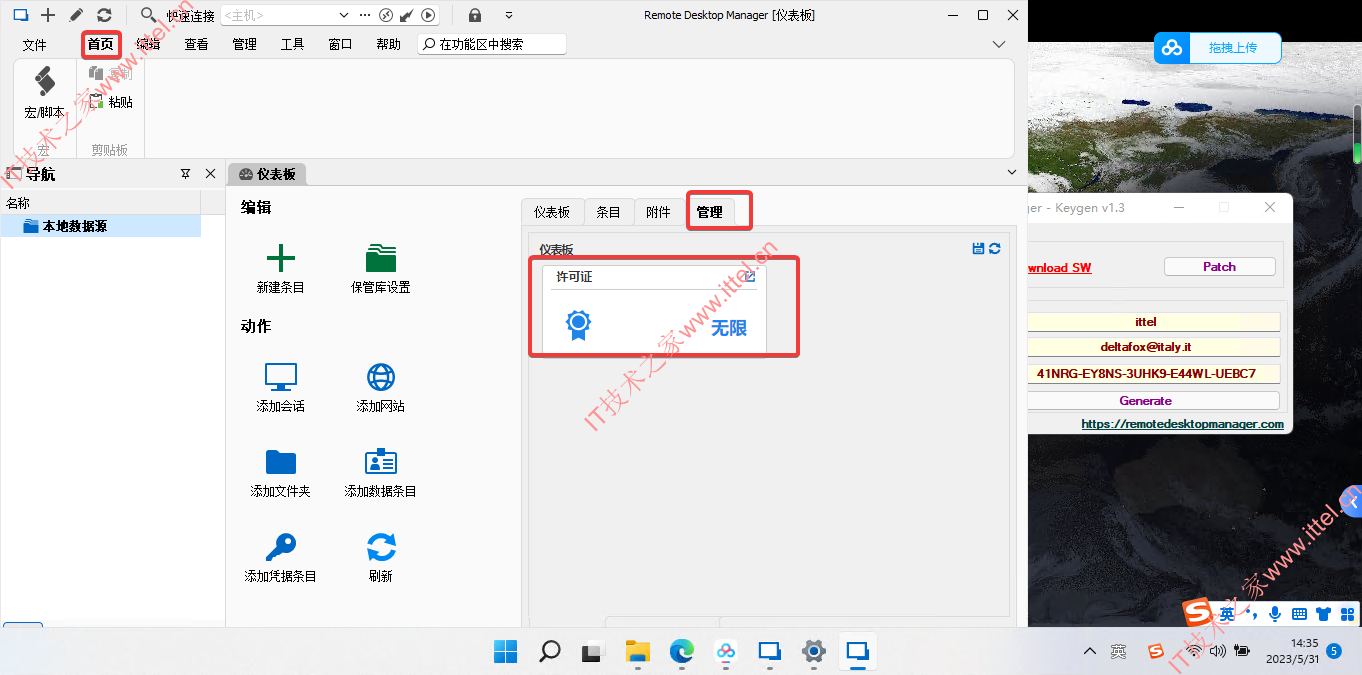Open File Explorer from the taskbar
Screen dimensions: 1362x675
pos(637,652)
